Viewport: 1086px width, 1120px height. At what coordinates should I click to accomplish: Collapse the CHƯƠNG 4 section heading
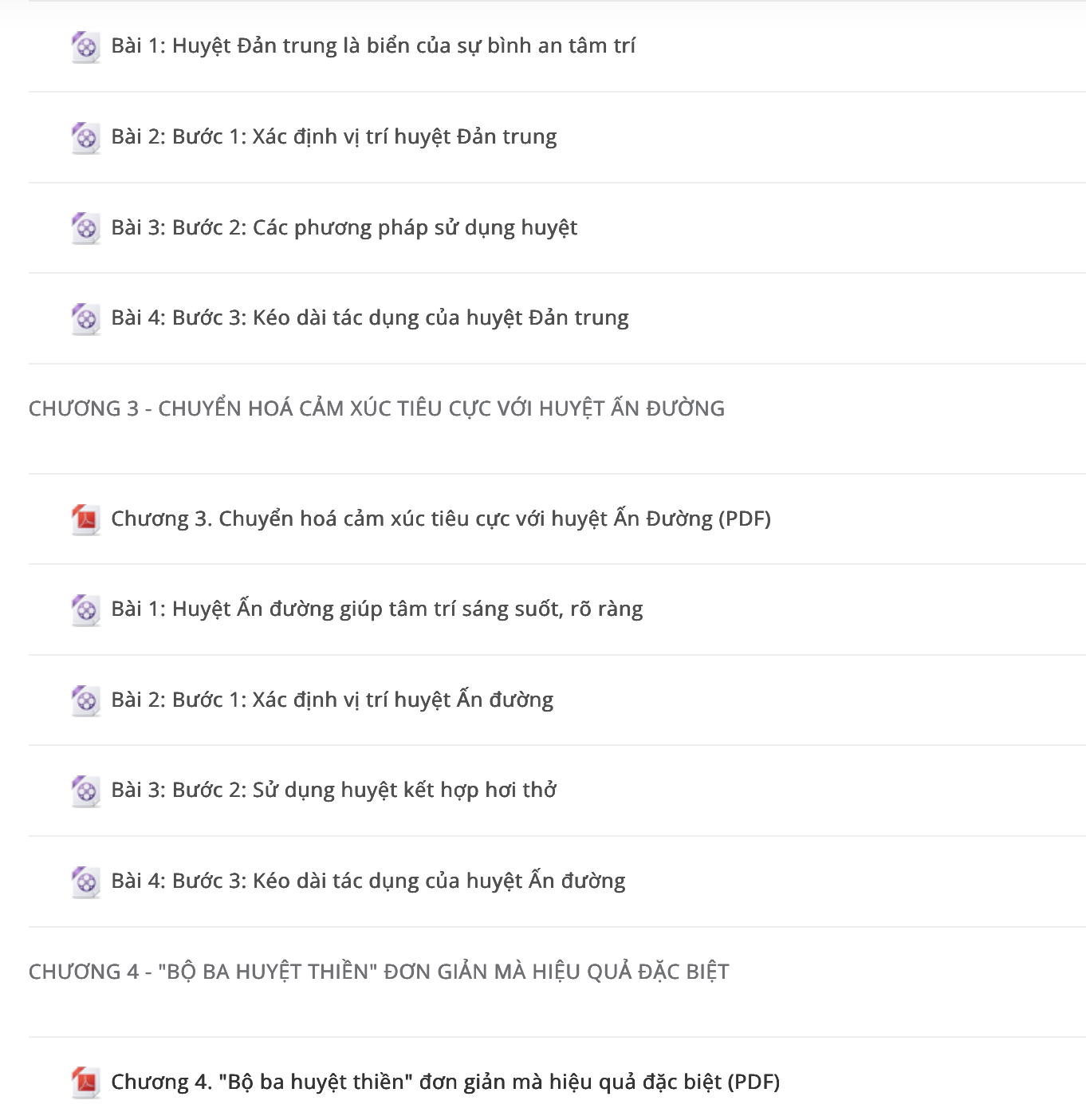[379, 972]
